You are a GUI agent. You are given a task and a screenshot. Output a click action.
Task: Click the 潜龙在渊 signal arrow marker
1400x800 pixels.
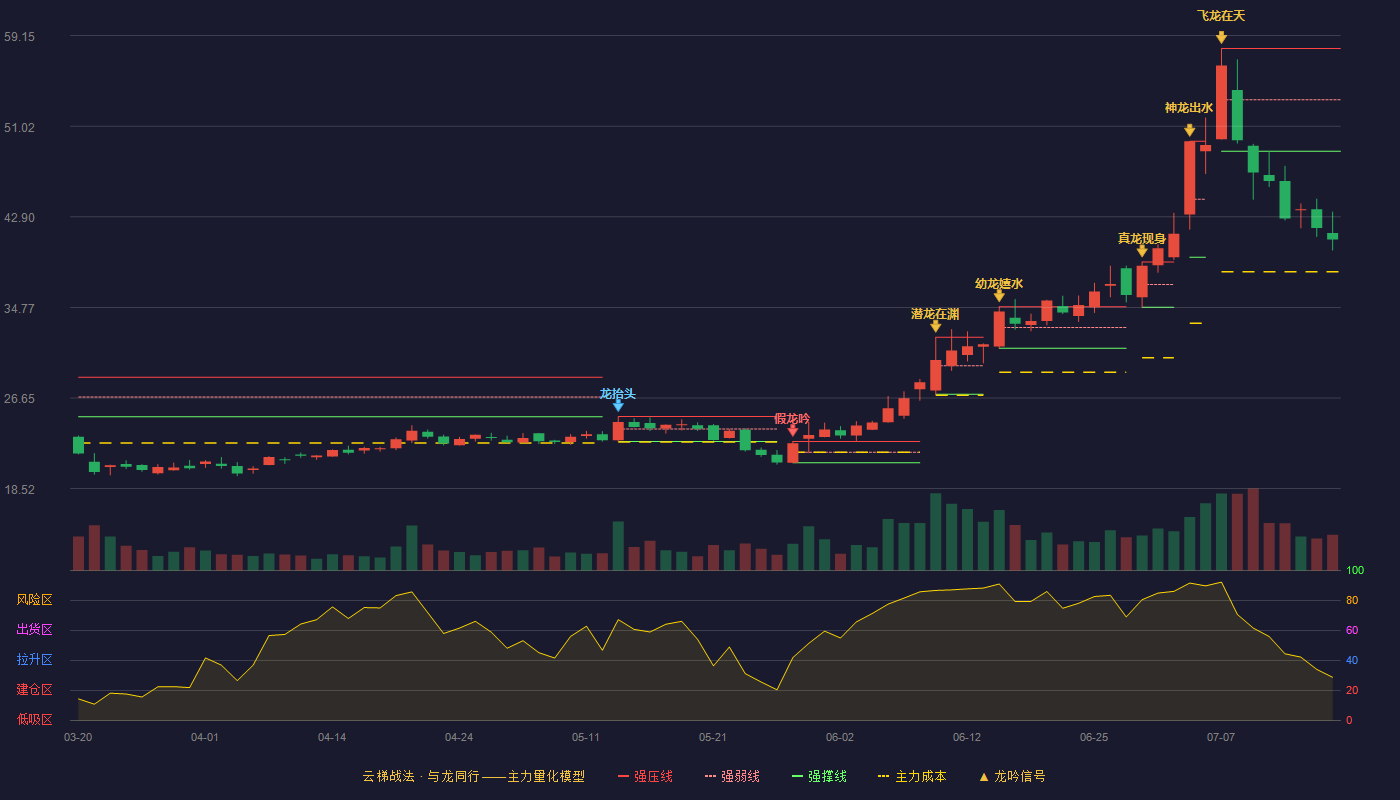click(935, 326)
